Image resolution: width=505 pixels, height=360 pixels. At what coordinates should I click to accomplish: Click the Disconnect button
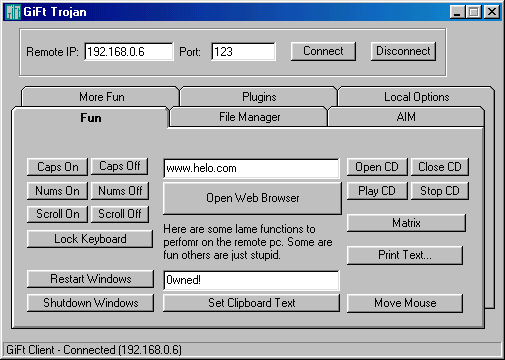click(403, 51)
